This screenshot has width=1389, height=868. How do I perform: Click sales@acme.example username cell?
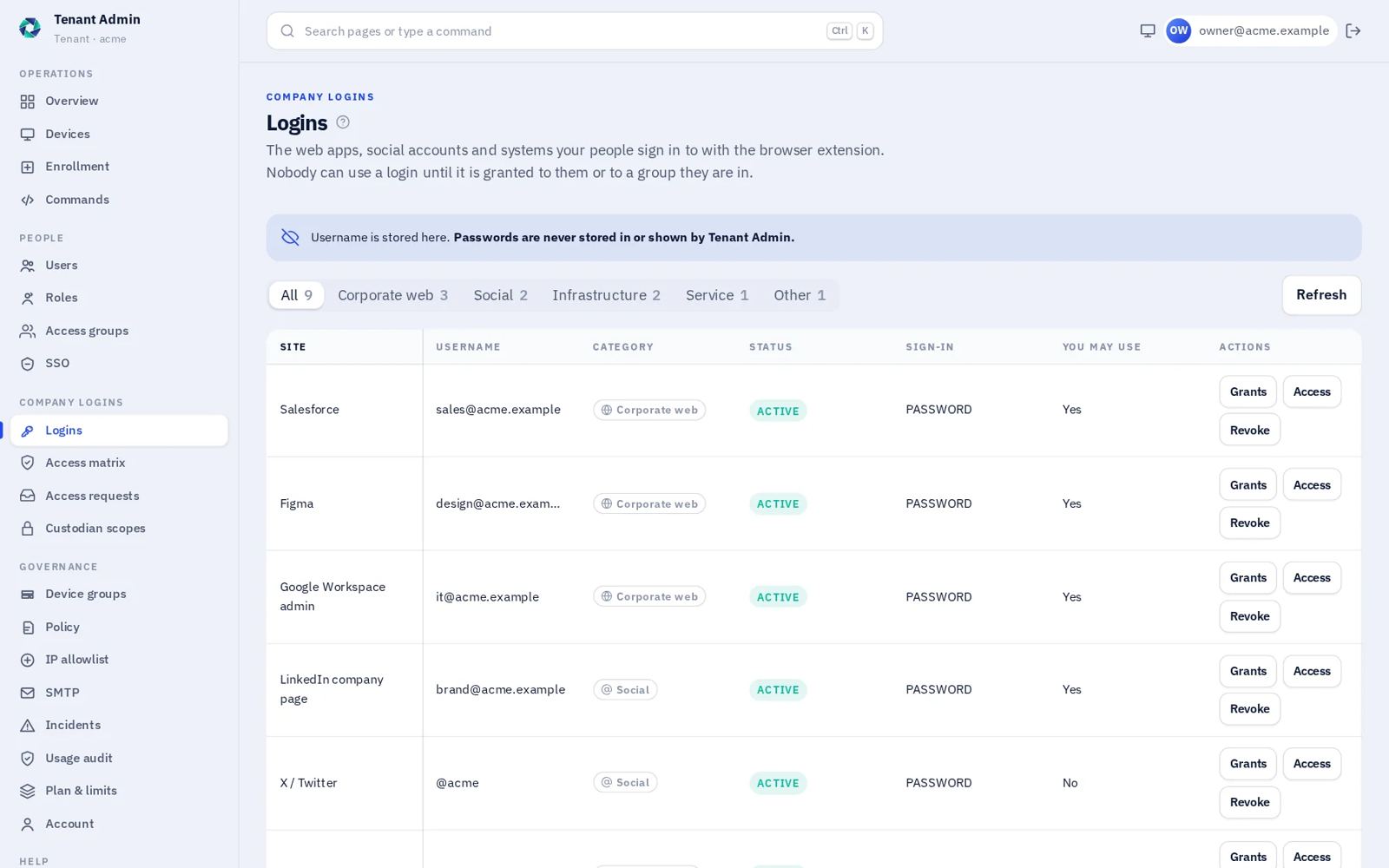[498, 410]
